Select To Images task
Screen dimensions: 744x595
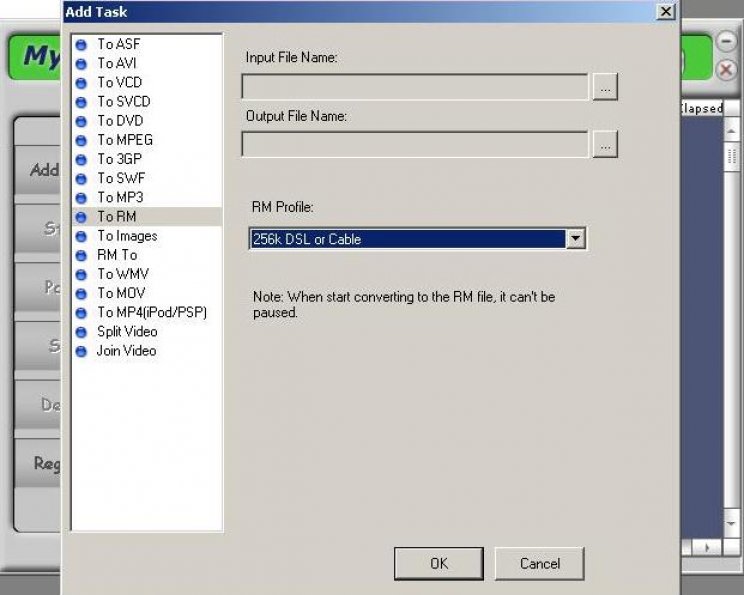[127, 236]
